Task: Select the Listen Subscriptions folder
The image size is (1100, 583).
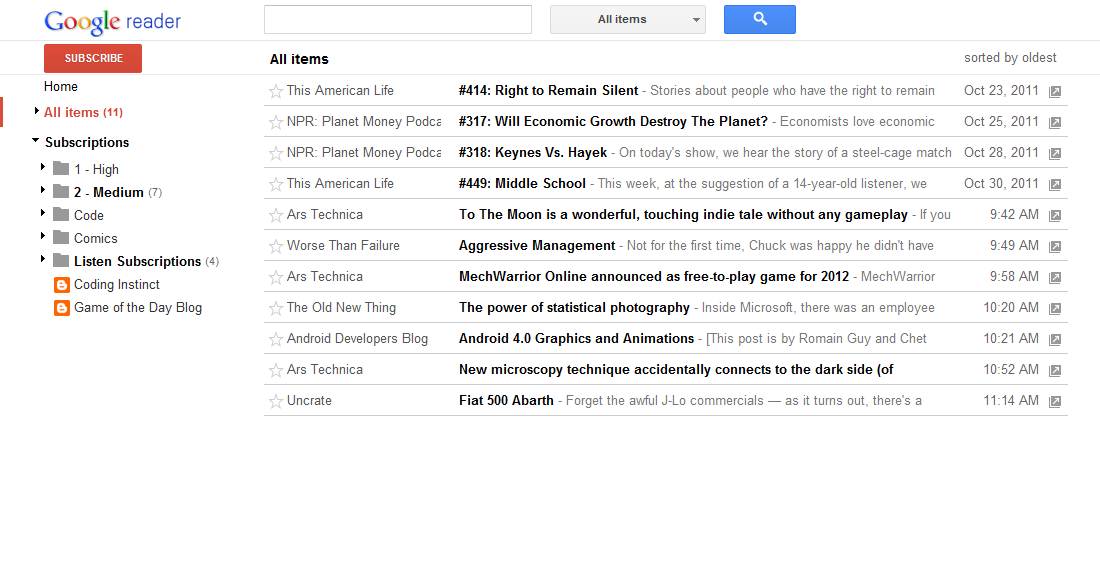Action: [x=136, y=262]
